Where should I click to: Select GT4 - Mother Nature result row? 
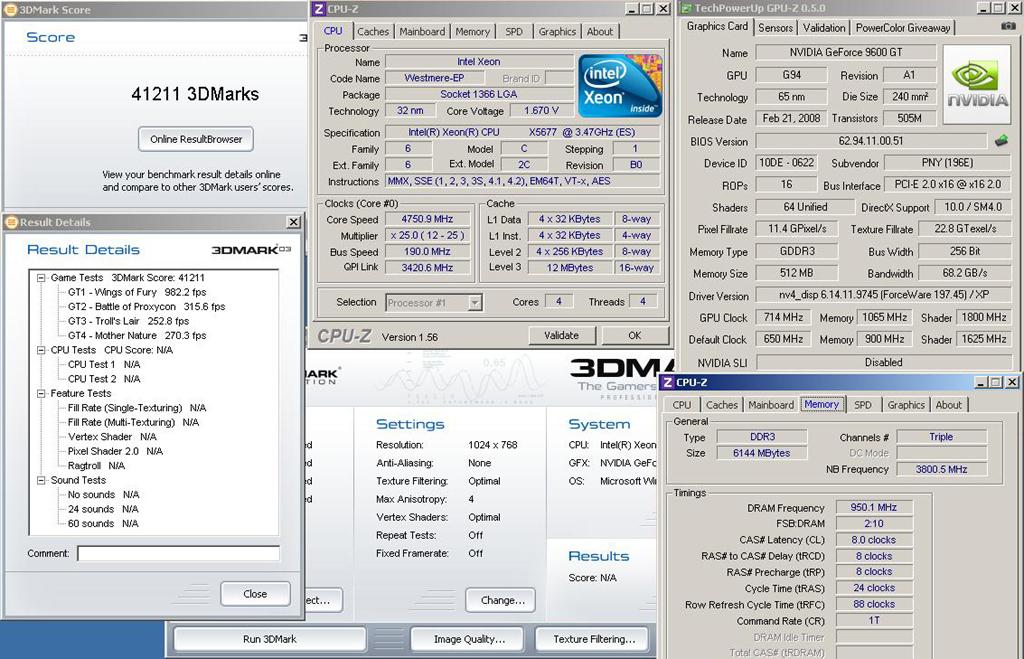click(137, 335)
